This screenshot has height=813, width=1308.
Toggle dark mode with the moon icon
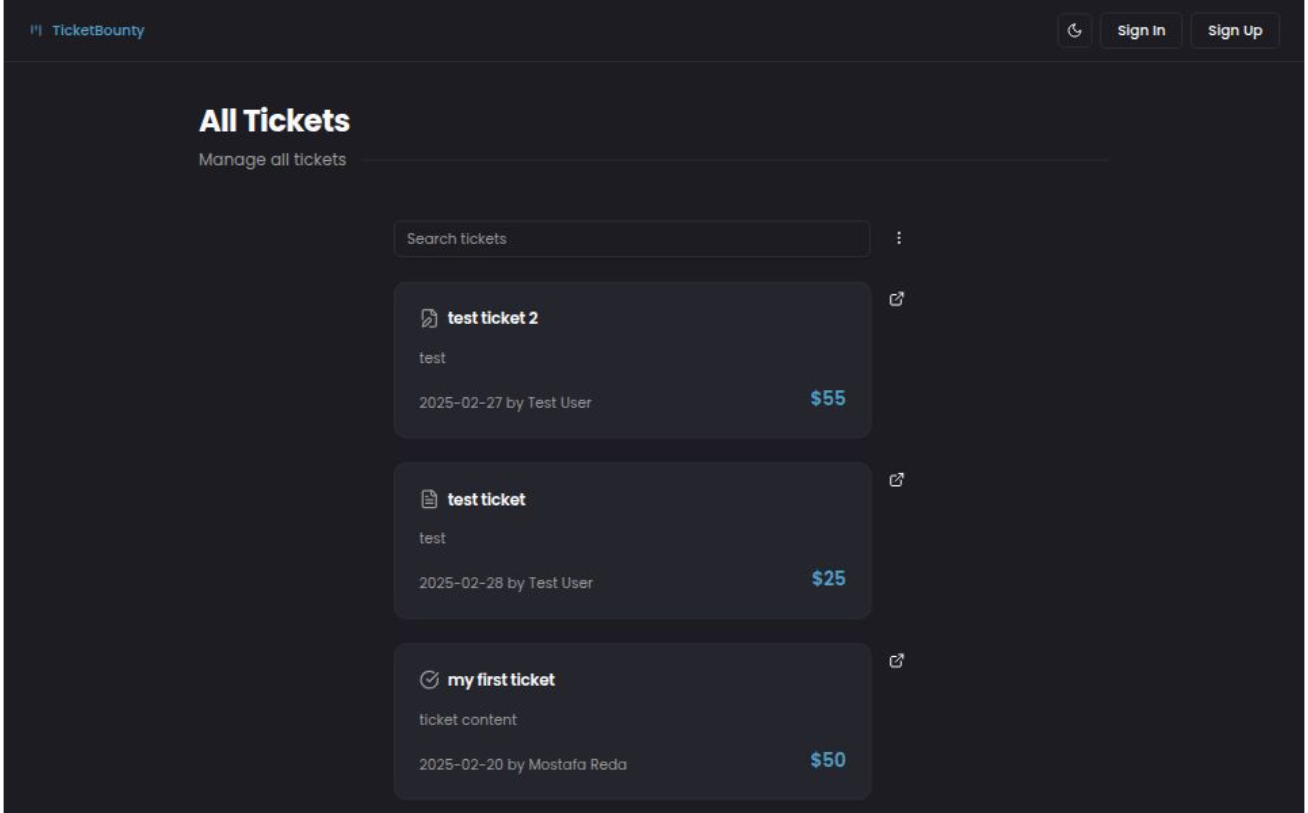coord(1075,30)
